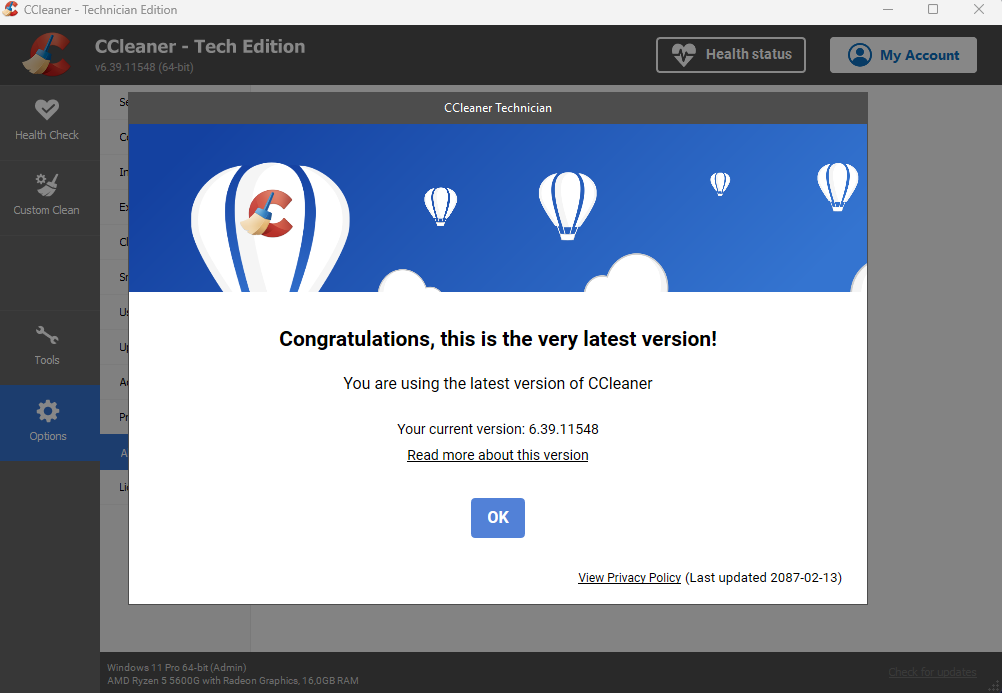Click the 'v6.39.11548 (64-bit)' version label
The image size is (1002, 693).
[x=144, y=67]
